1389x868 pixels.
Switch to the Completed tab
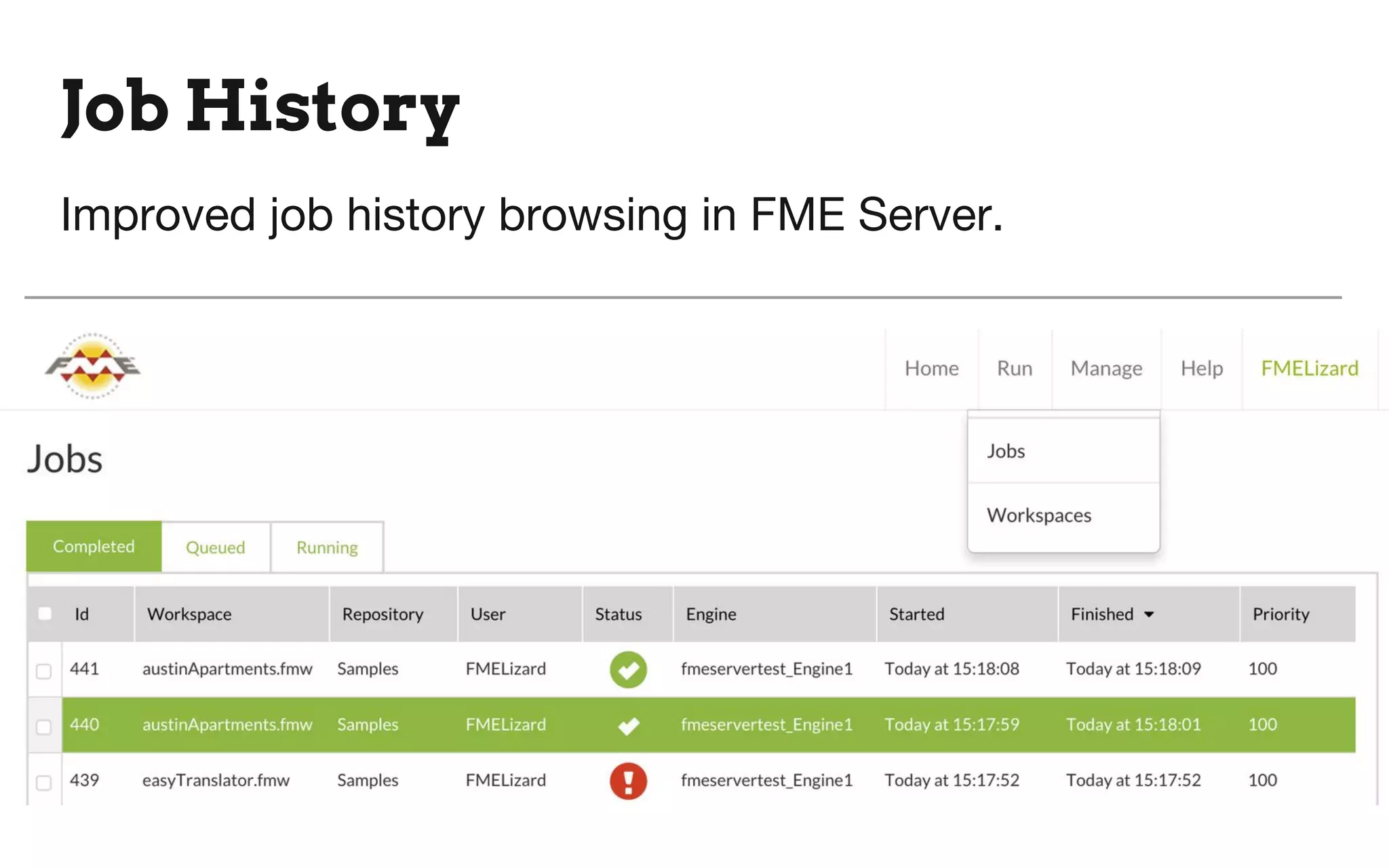(x=94, y=547)
